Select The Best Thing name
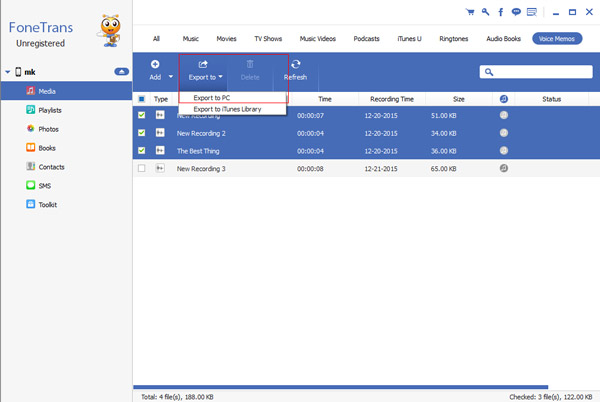 (x=198, y=151)
